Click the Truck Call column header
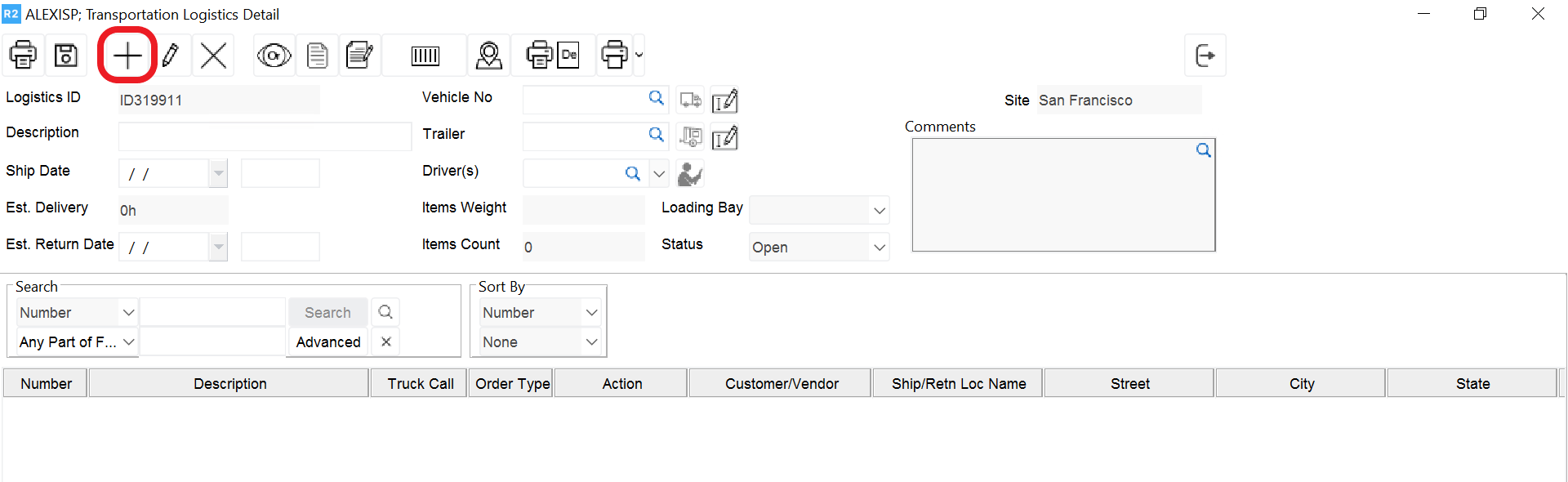Viewport: 1568px width, 482px height. click(x=420, y=384)
